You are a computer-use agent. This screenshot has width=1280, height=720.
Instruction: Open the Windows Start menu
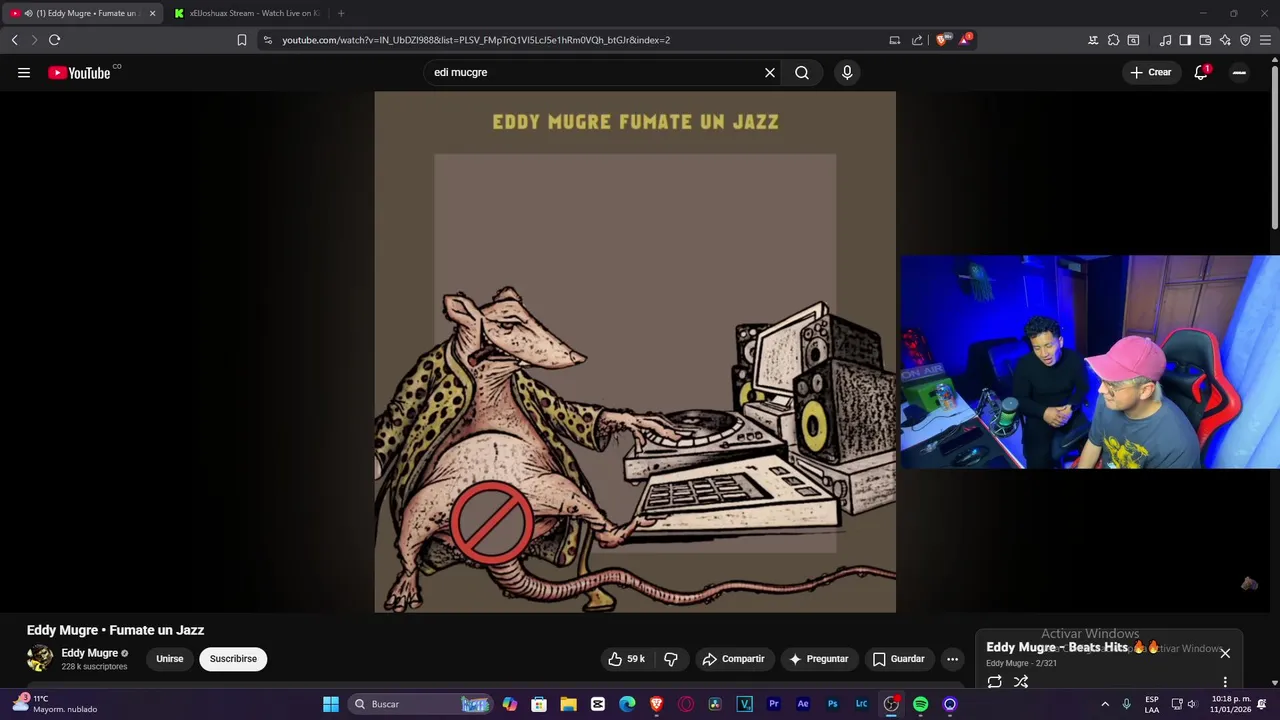331,704
